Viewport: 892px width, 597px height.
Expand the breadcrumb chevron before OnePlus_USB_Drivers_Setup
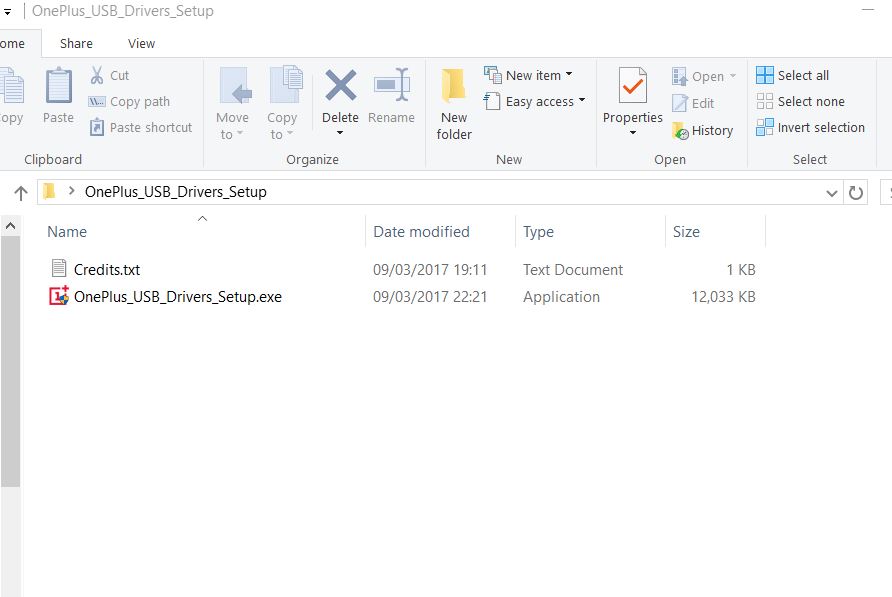[x=72, y=191]
